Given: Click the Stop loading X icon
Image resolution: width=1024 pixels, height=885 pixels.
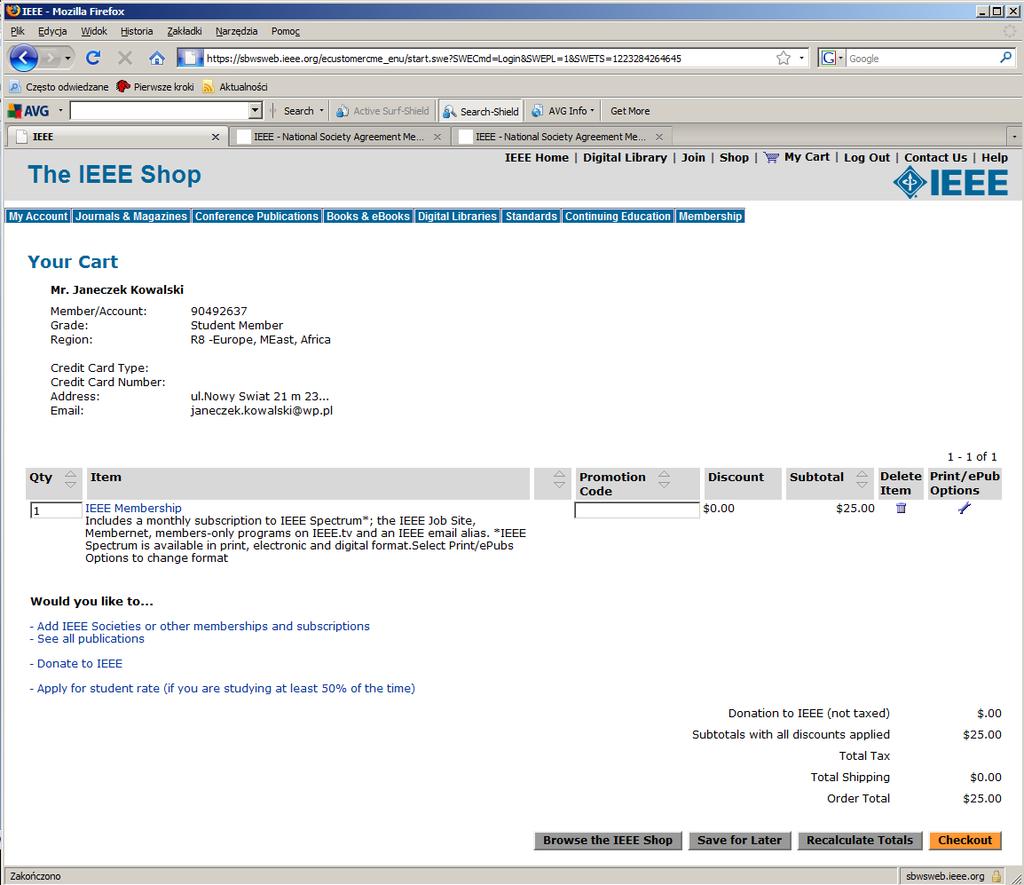Looking at the screenshot, I should 125,58.
